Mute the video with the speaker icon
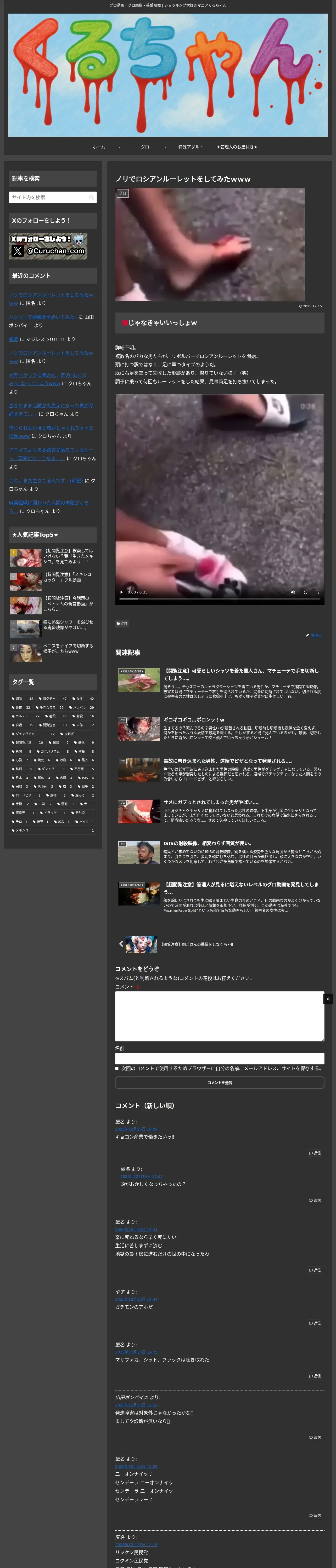 click(x=293, y=592)
